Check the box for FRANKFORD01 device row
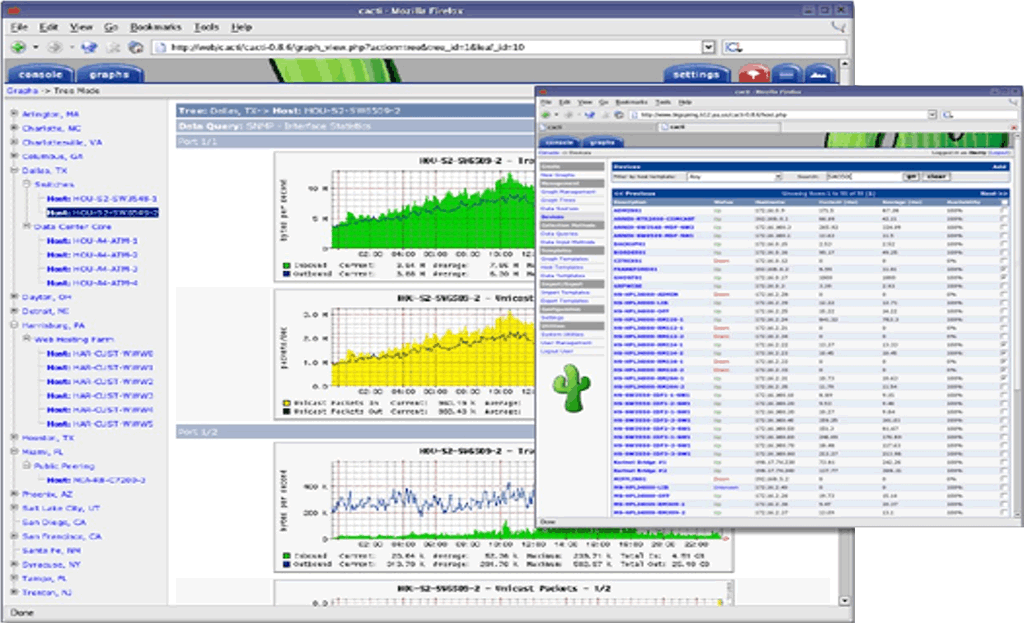The height and width of the screenshot is (623, 1024). [1003, 269]
